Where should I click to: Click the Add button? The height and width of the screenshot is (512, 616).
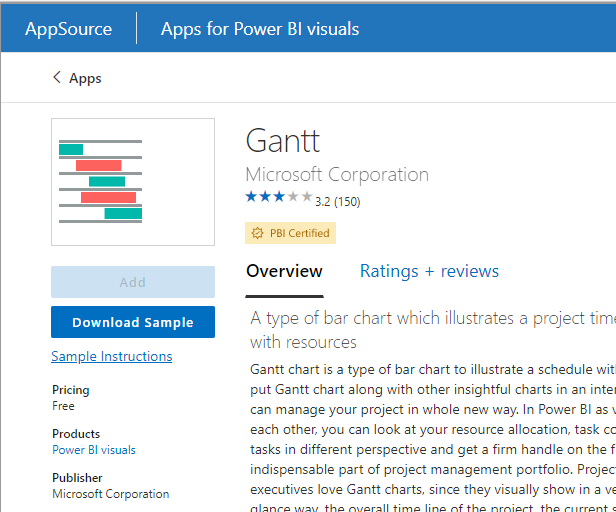coord(133,282)
